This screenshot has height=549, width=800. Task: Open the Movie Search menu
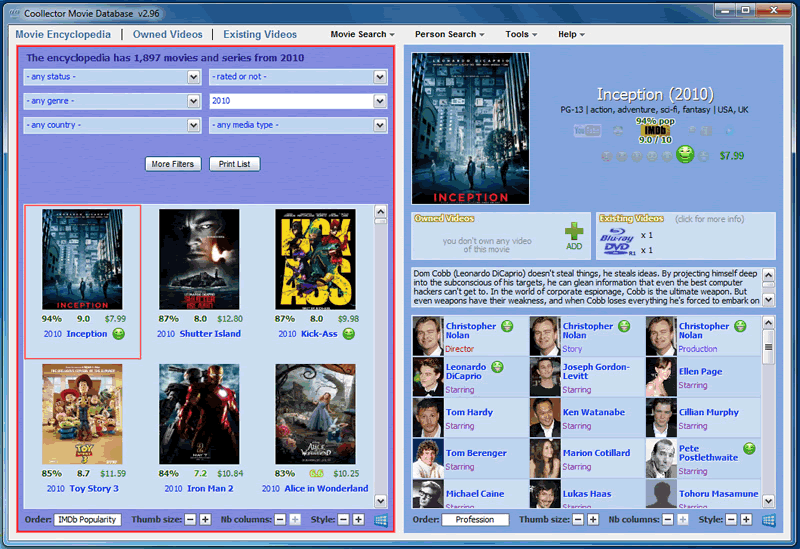coord(362,34)
